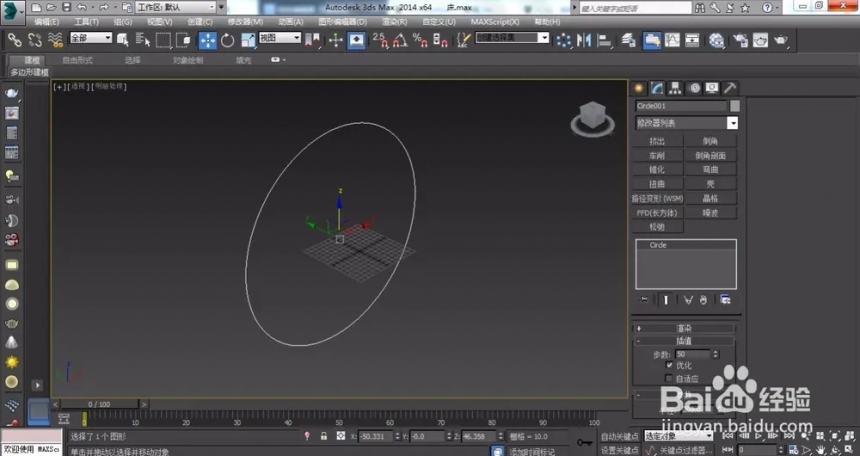Open the 渲染(R) menu
The width and height of the screenshot is (860, 456).
click(x=394, y=22)
